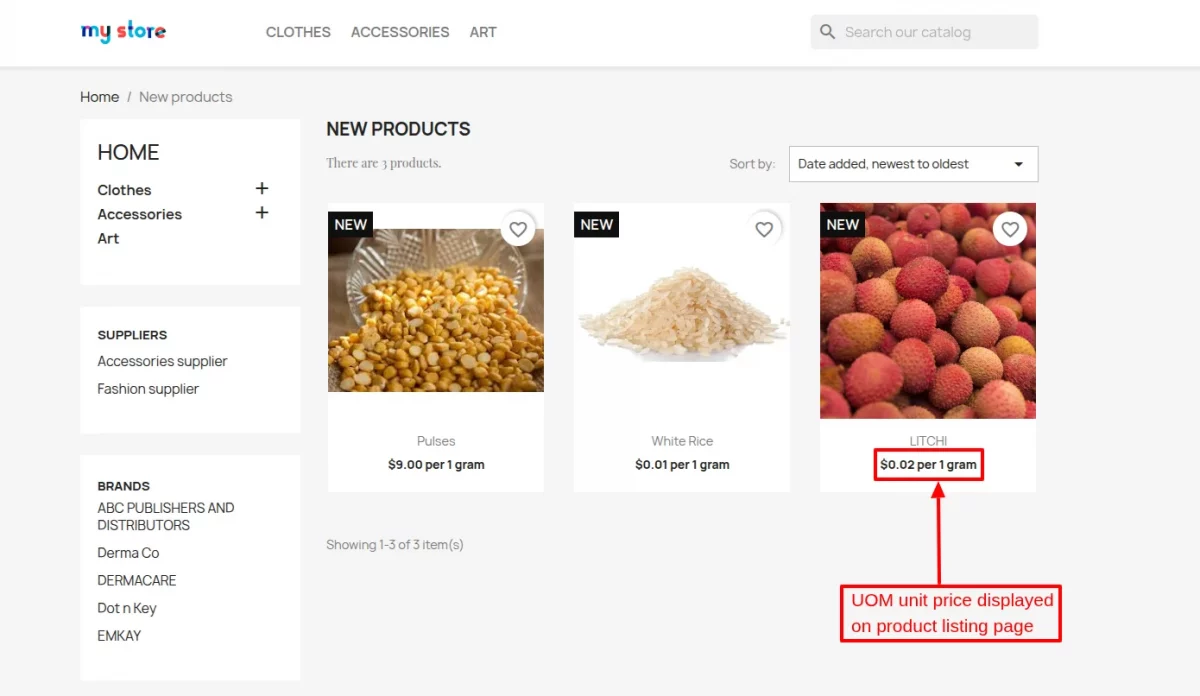Open the White Rice product image
This screenshot has width=1200, height=696.
(x=682, y=310)
